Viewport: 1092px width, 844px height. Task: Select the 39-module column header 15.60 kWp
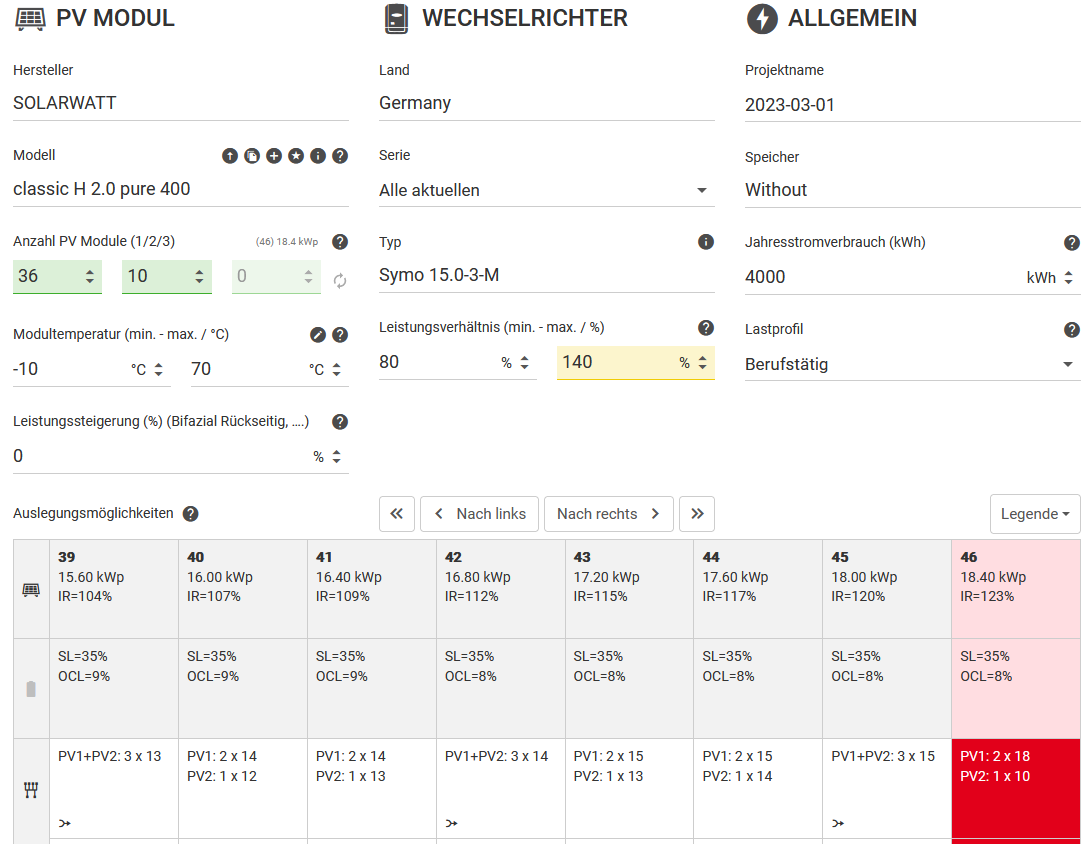[x=114, y=589]
